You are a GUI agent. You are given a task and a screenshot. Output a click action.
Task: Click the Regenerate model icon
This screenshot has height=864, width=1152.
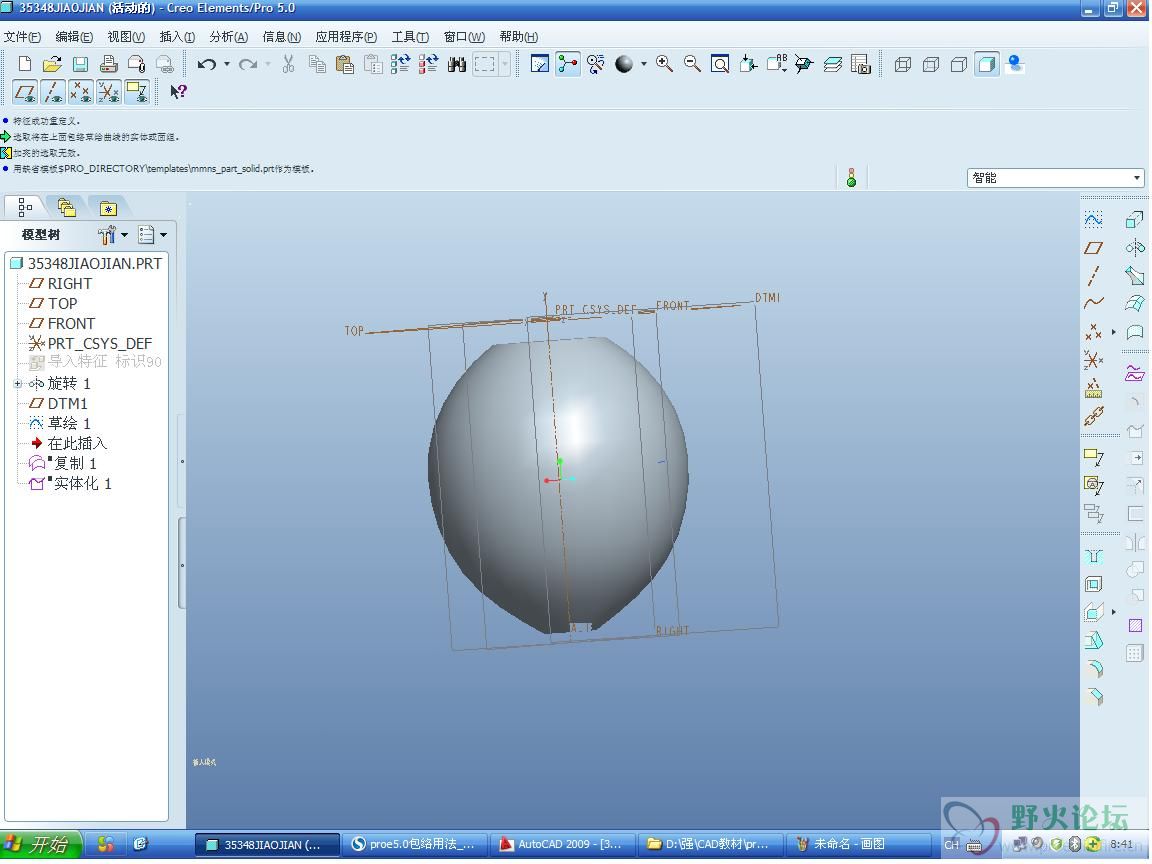tap(400, 65)
